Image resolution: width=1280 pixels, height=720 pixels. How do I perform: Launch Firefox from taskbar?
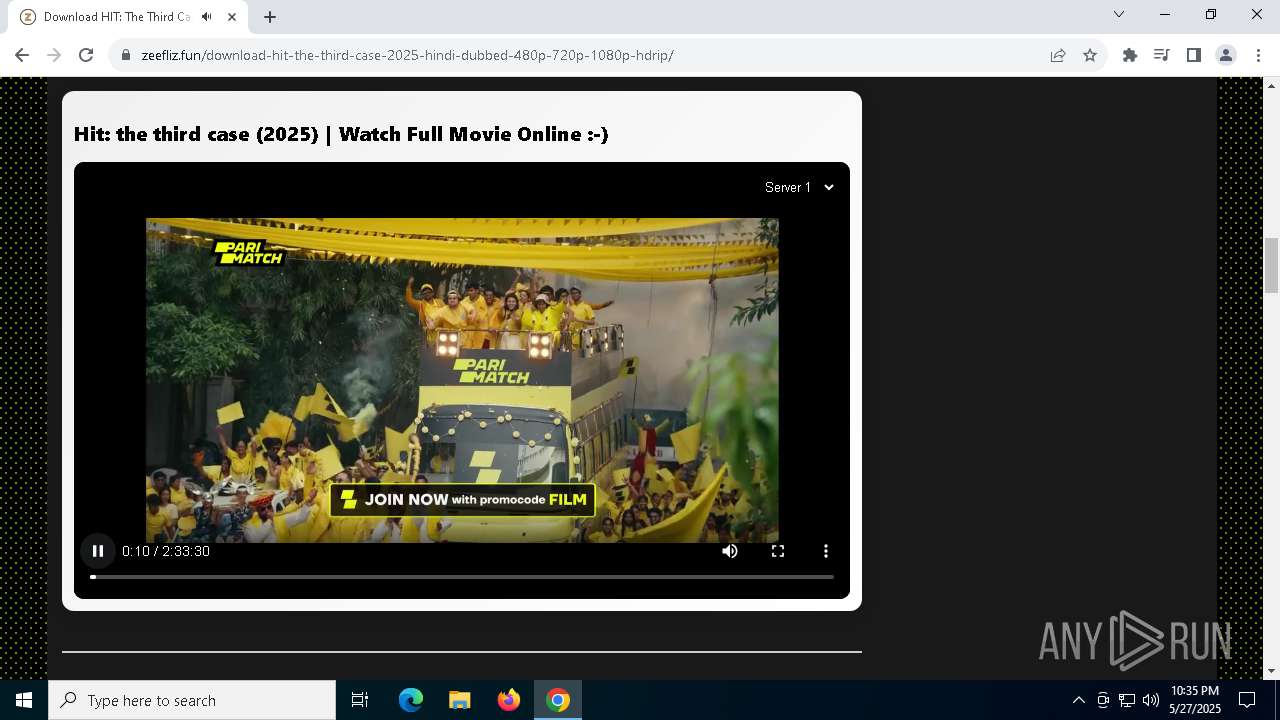tap(509, 700)
